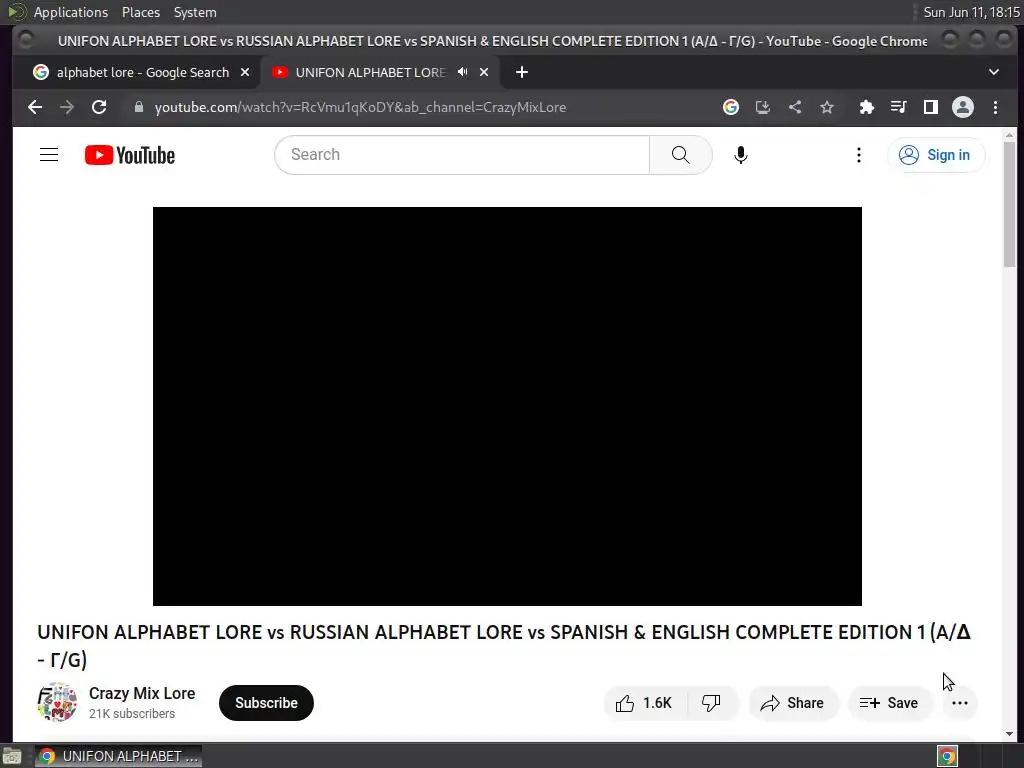Click the show desktop icon in bottom panel

click(12, 756)
